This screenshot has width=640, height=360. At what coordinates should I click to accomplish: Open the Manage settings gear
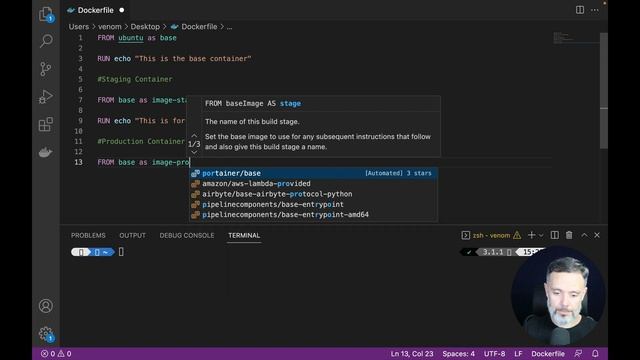[46, 334]
